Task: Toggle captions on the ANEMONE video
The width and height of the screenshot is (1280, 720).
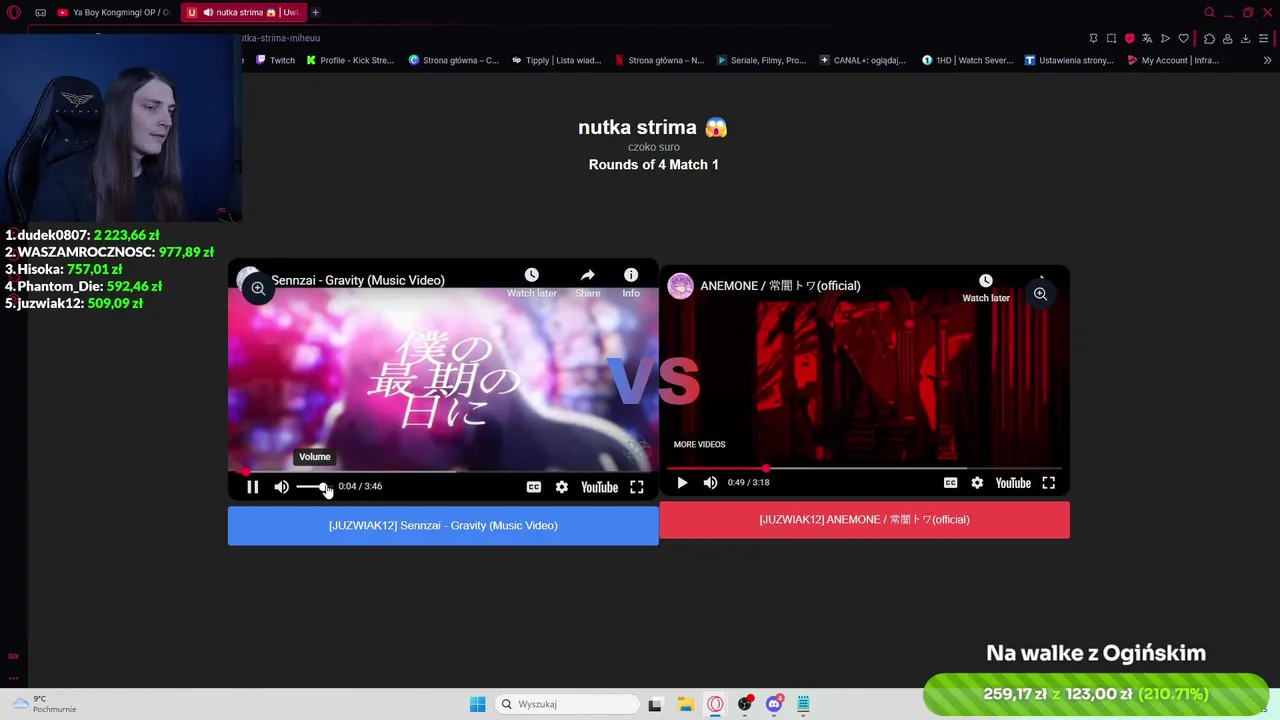Action: tap(950, 483)
